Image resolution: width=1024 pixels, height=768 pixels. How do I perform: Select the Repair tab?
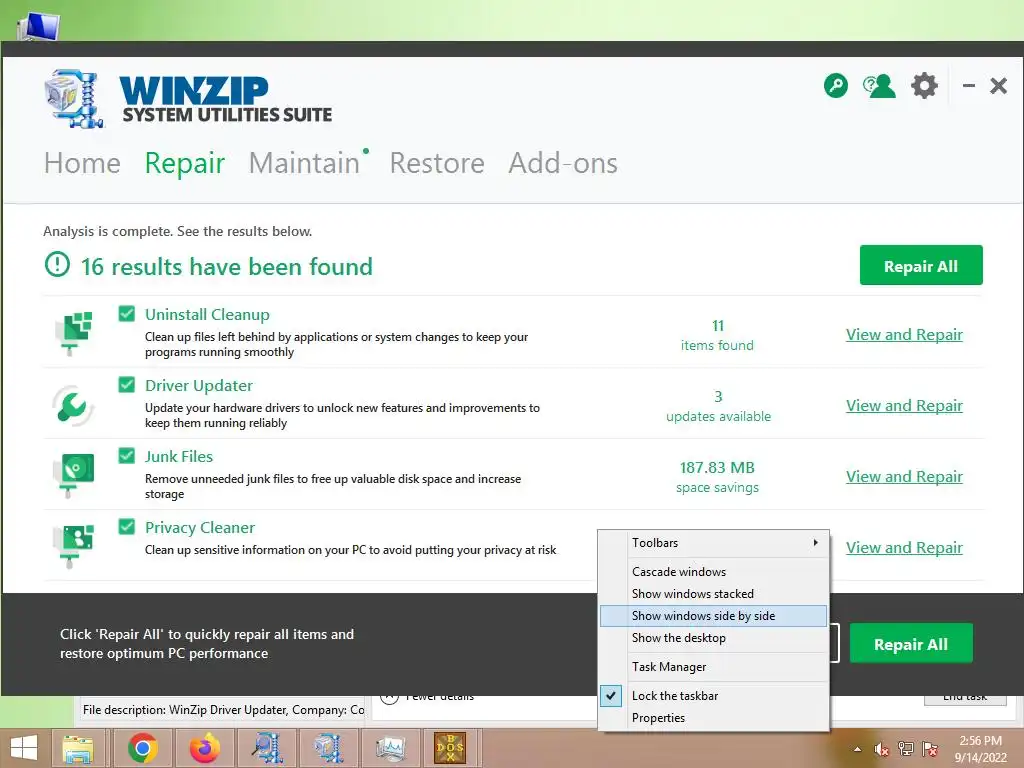click(185, 163)
